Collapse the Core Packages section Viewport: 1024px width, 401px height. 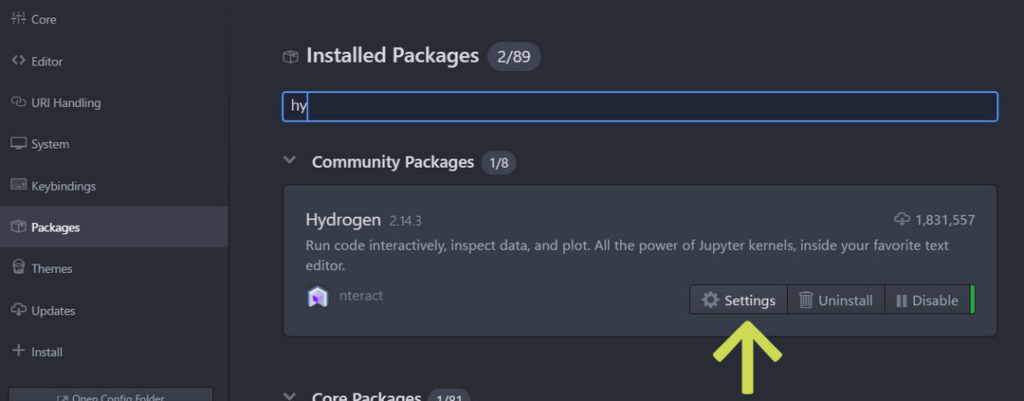pyautogui.click(x=289, y=396)
